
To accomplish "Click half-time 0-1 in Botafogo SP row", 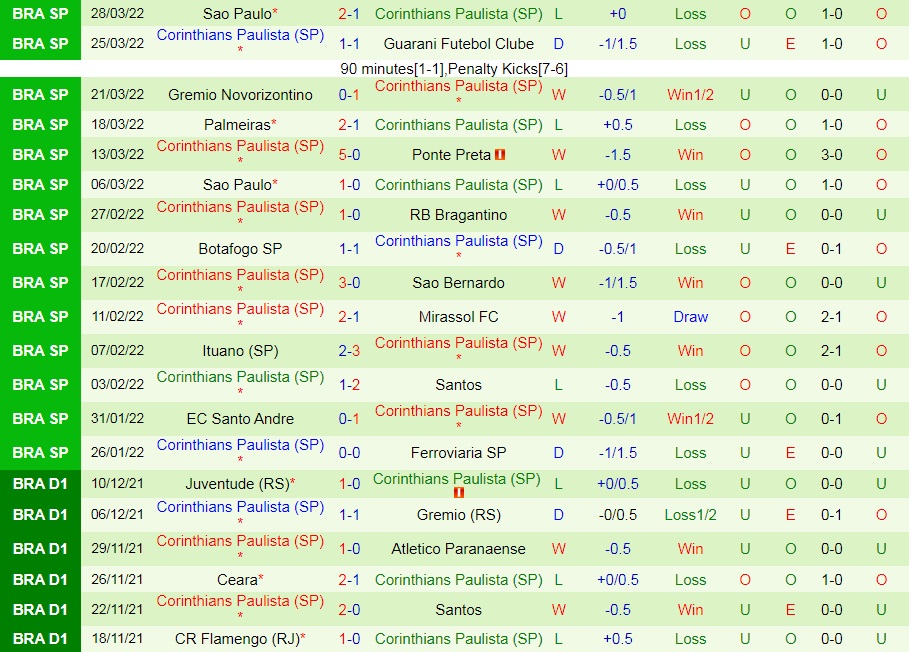I will 832,249.
